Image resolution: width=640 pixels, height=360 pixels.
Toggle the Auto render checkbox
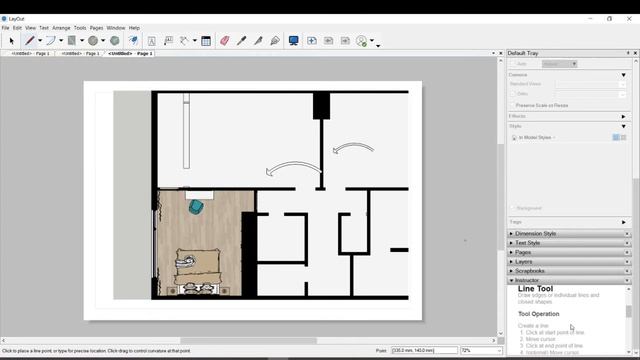513,64
